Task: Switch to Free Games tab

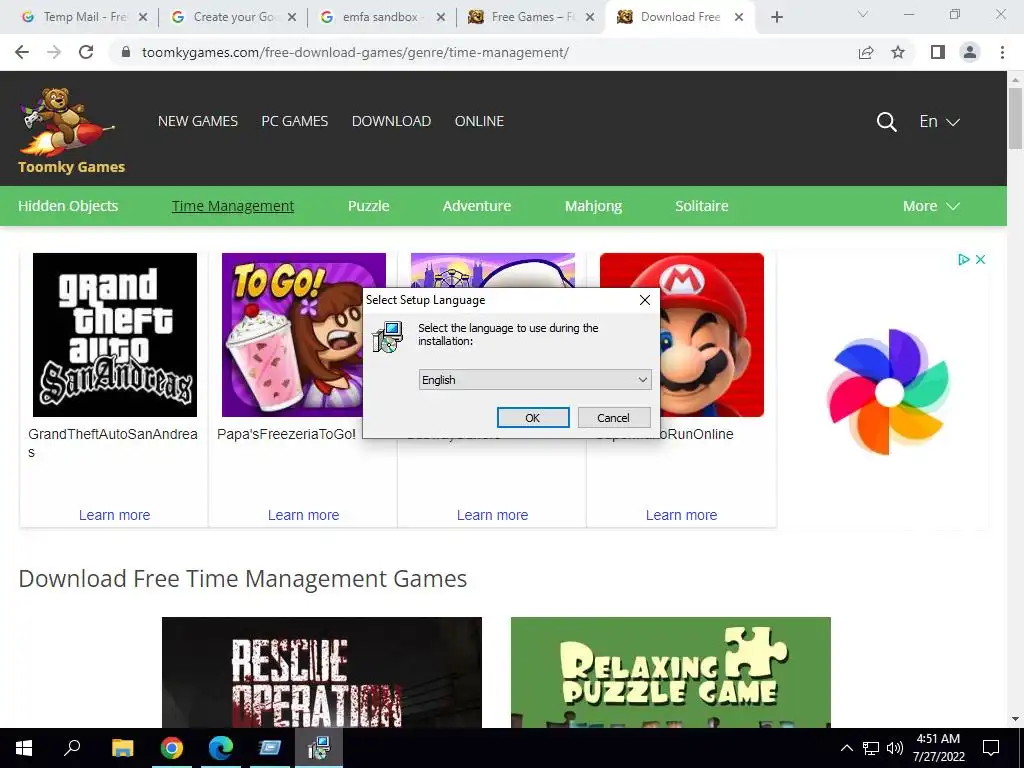Action: click(530, 17)
